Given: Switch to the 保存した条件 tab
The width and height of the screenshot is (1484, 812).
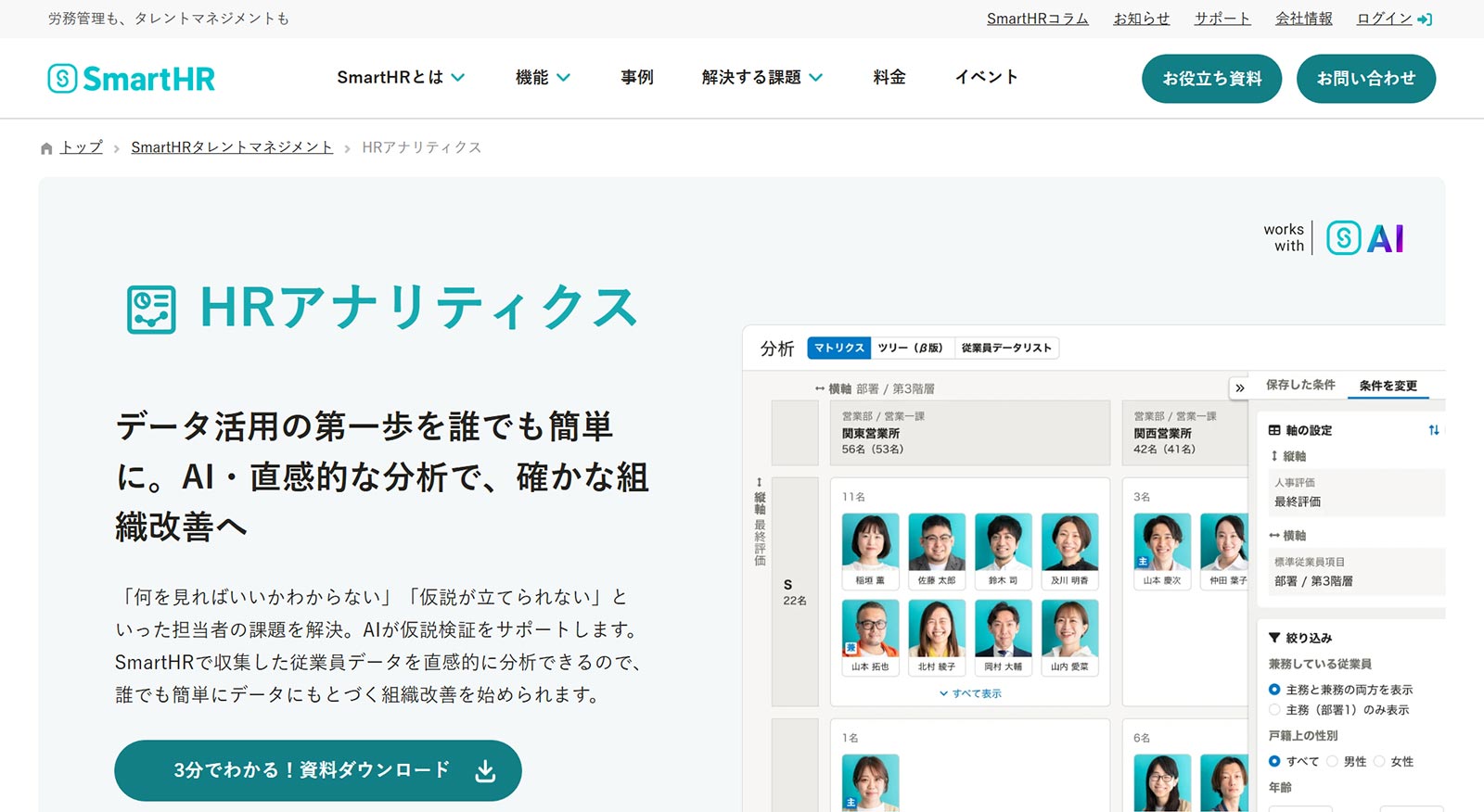Looking at the screenshot, I should [1300, 385].
